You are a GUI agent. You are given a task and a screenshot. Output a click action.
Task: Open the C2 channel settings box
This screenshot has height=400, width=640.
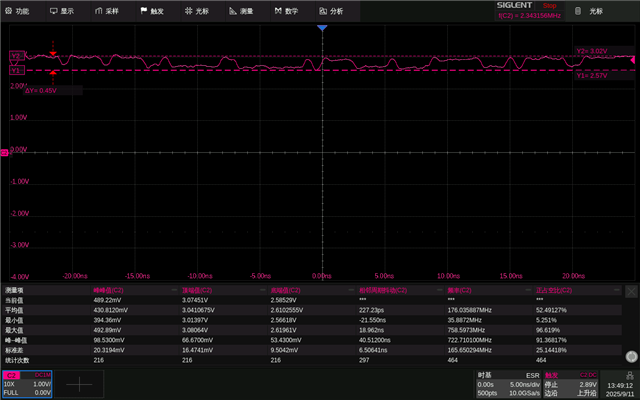pyautogui.click(x=27, y=384)
